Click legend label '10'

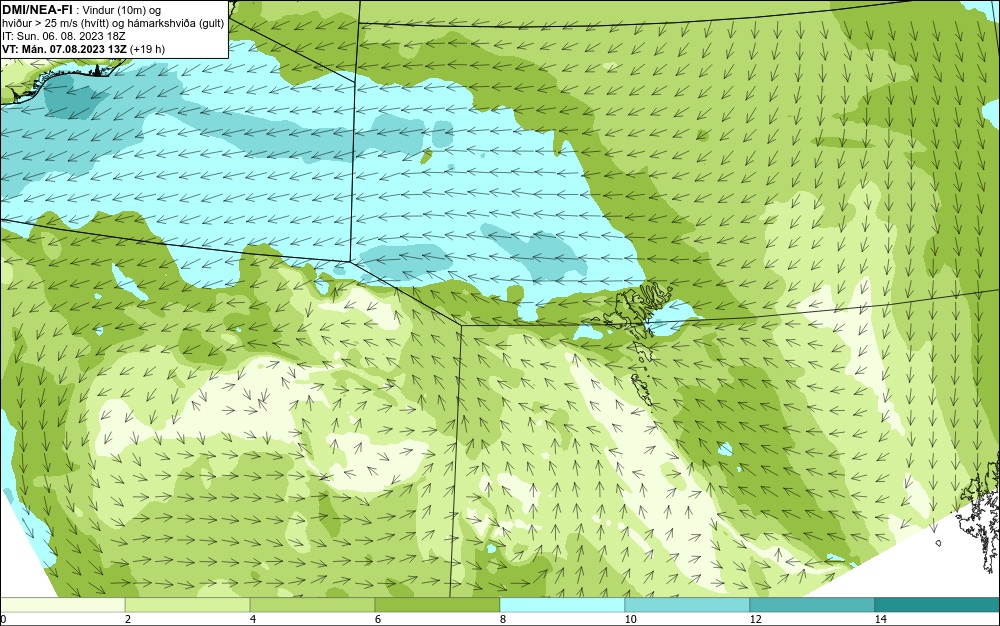(631, 619)
